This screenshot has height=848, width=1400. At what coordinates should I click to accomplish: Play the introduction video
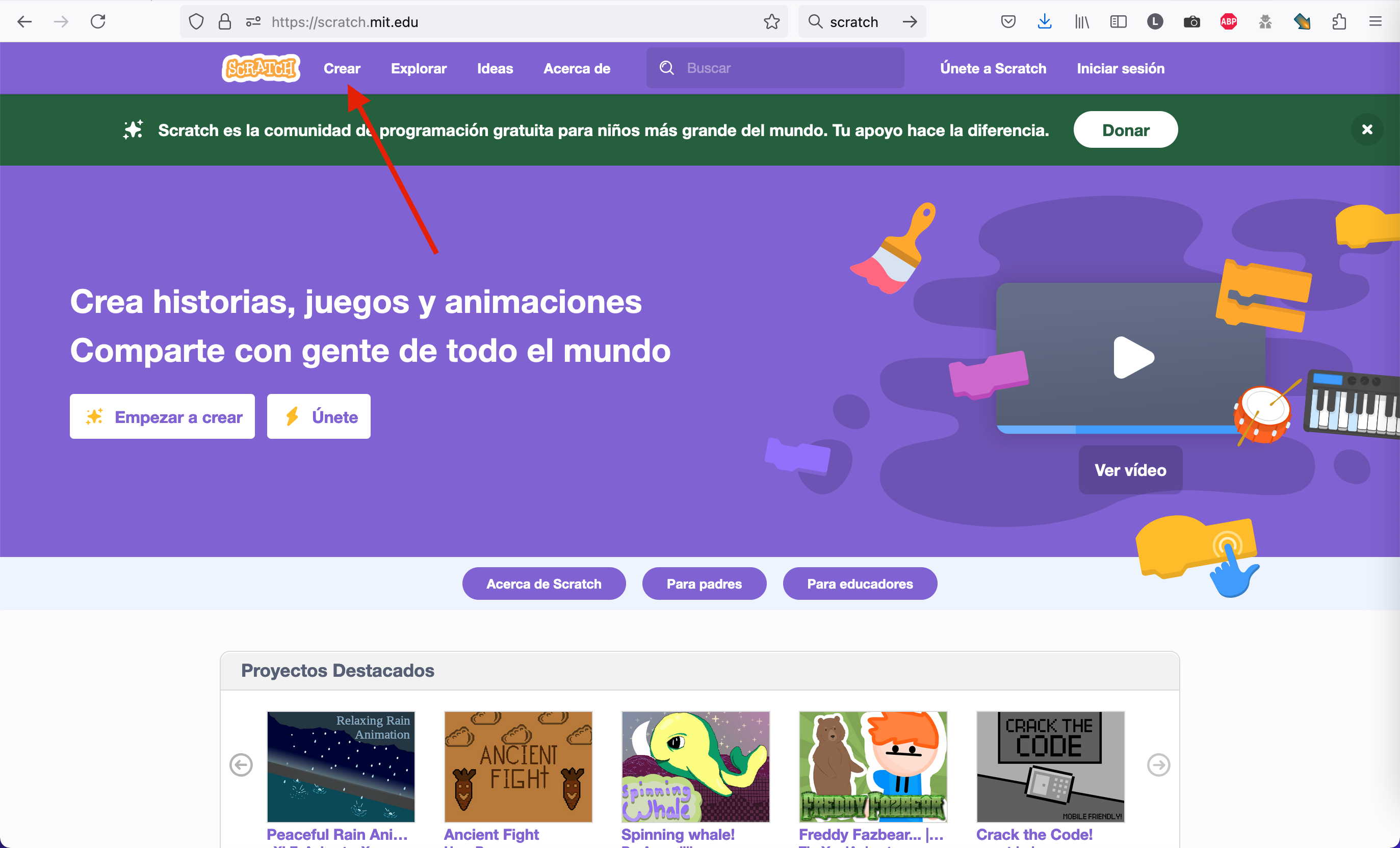[1134, 357]
